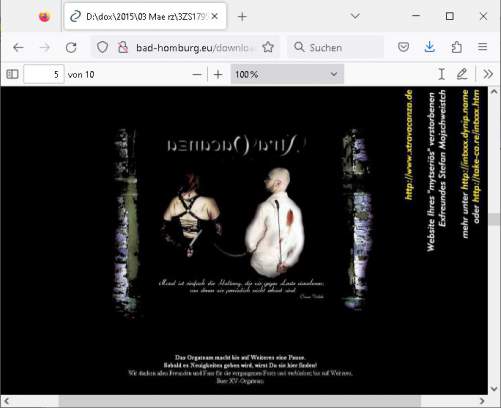Zoom out with the minus button
The image size is (501, 408).
197,74
